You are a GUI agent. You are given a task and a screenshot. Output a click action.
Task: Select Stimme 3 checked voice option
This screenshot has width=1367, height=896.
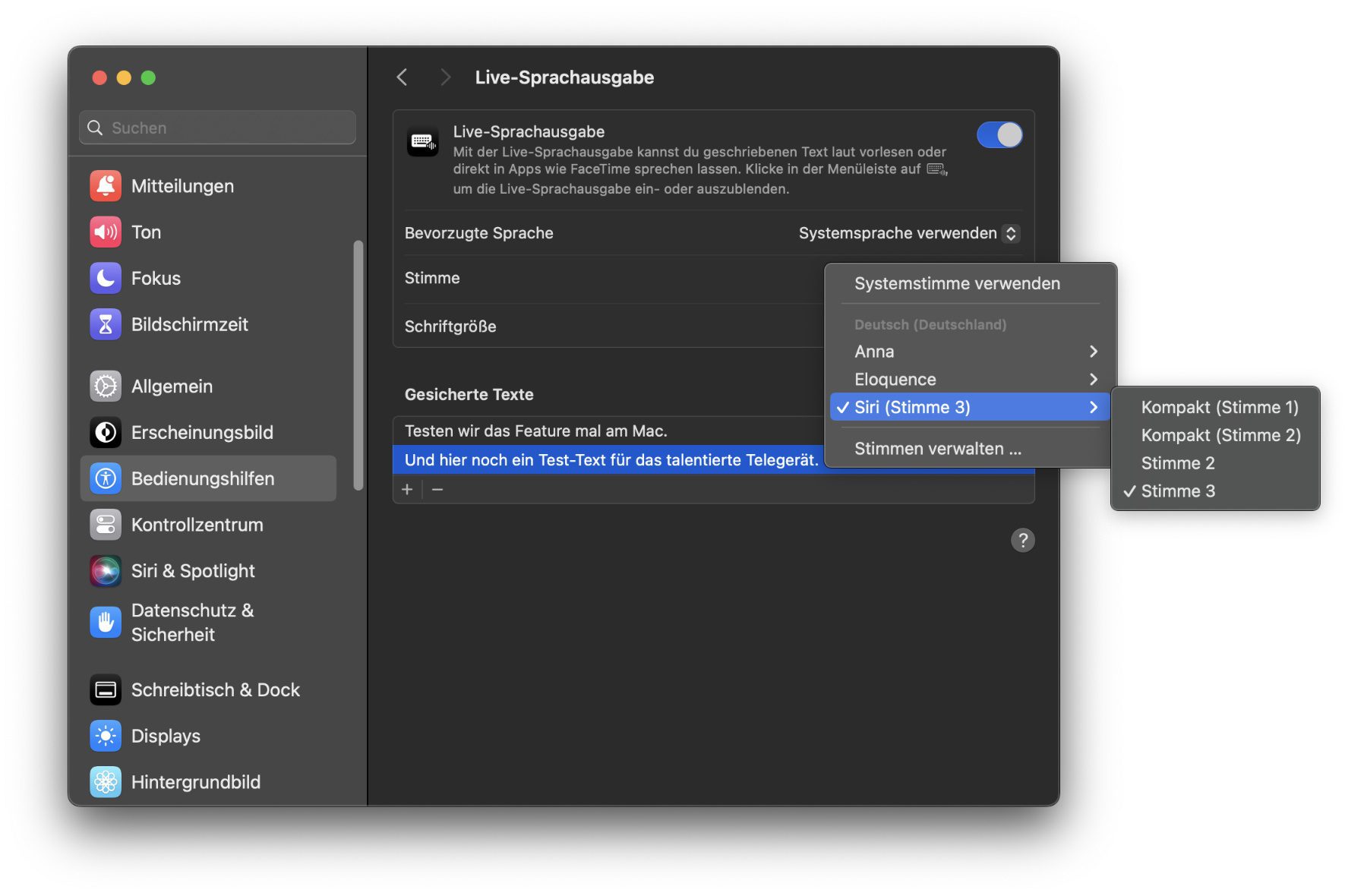[x=1177, y=491]
